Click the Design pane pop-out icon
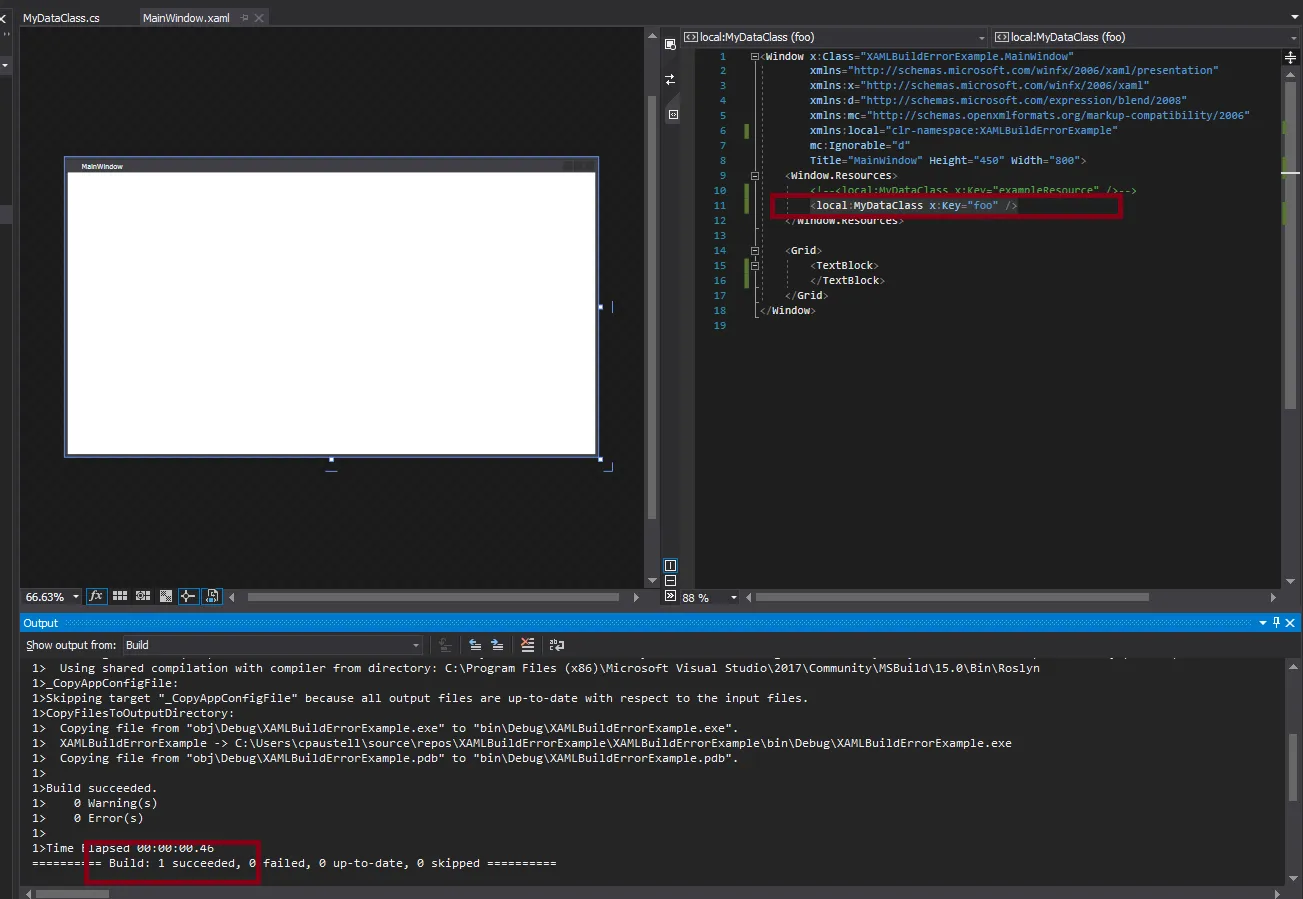The width and height of the screenshot is (1303, 899). (670, 45)
